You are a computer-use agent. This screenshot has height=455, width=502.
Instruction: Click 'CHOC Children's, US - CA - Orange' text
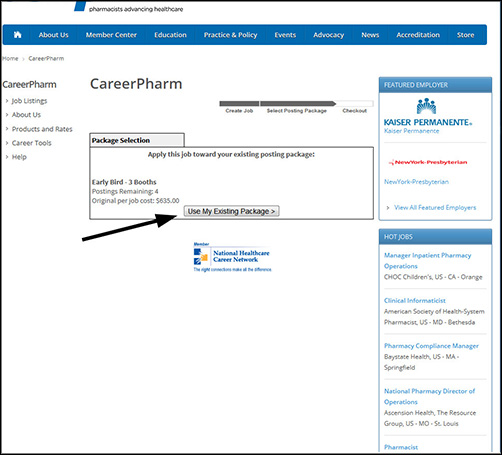(433, 277)
